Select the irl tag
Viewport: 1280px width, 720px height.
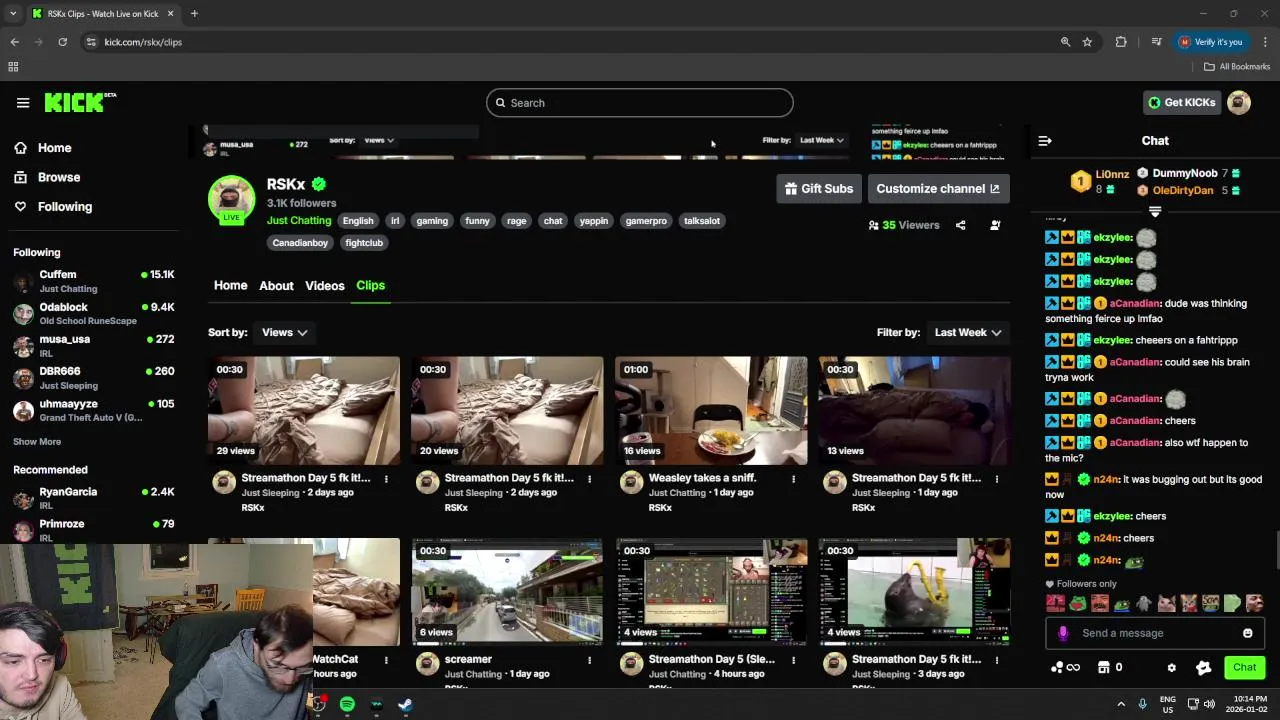coord(395,221)
